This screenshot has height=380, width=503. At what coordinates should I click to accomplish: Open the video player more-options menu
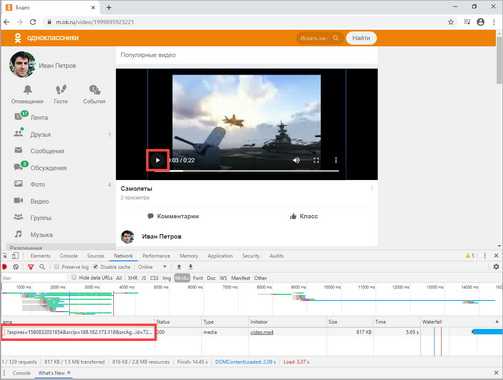point(336,160)
